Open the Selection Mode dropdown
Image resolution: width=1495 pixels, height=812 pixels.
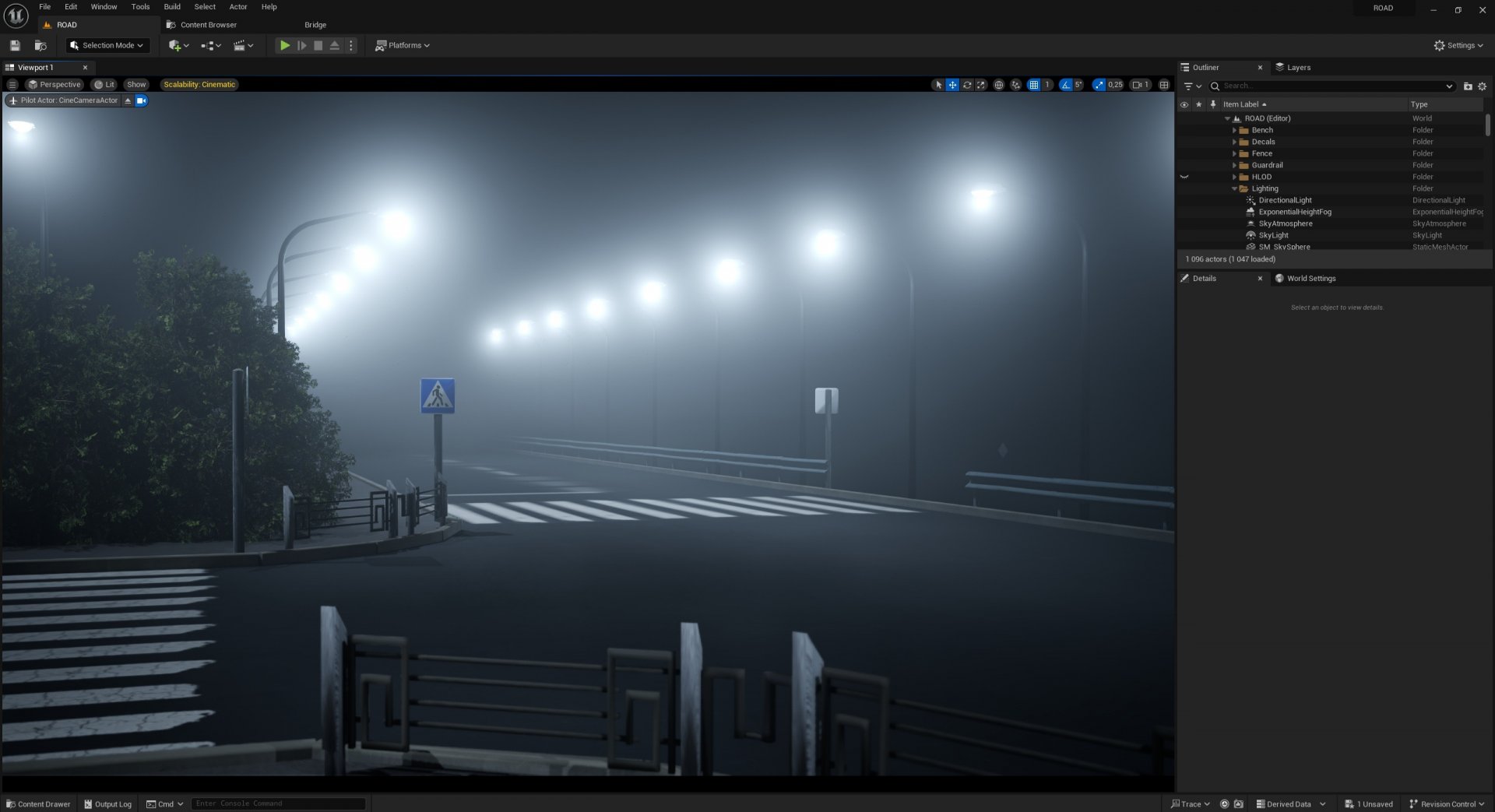[107, 46]
